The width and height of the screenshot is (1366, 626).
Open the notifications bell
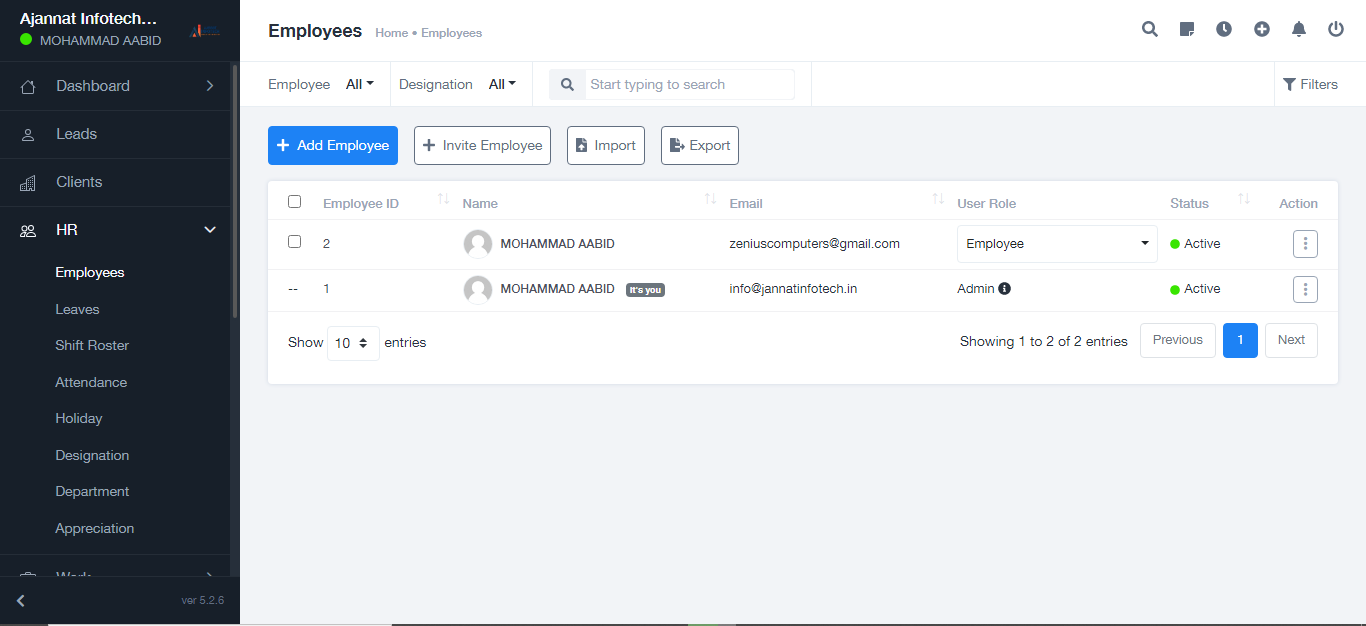click(x=1299, y=29)
